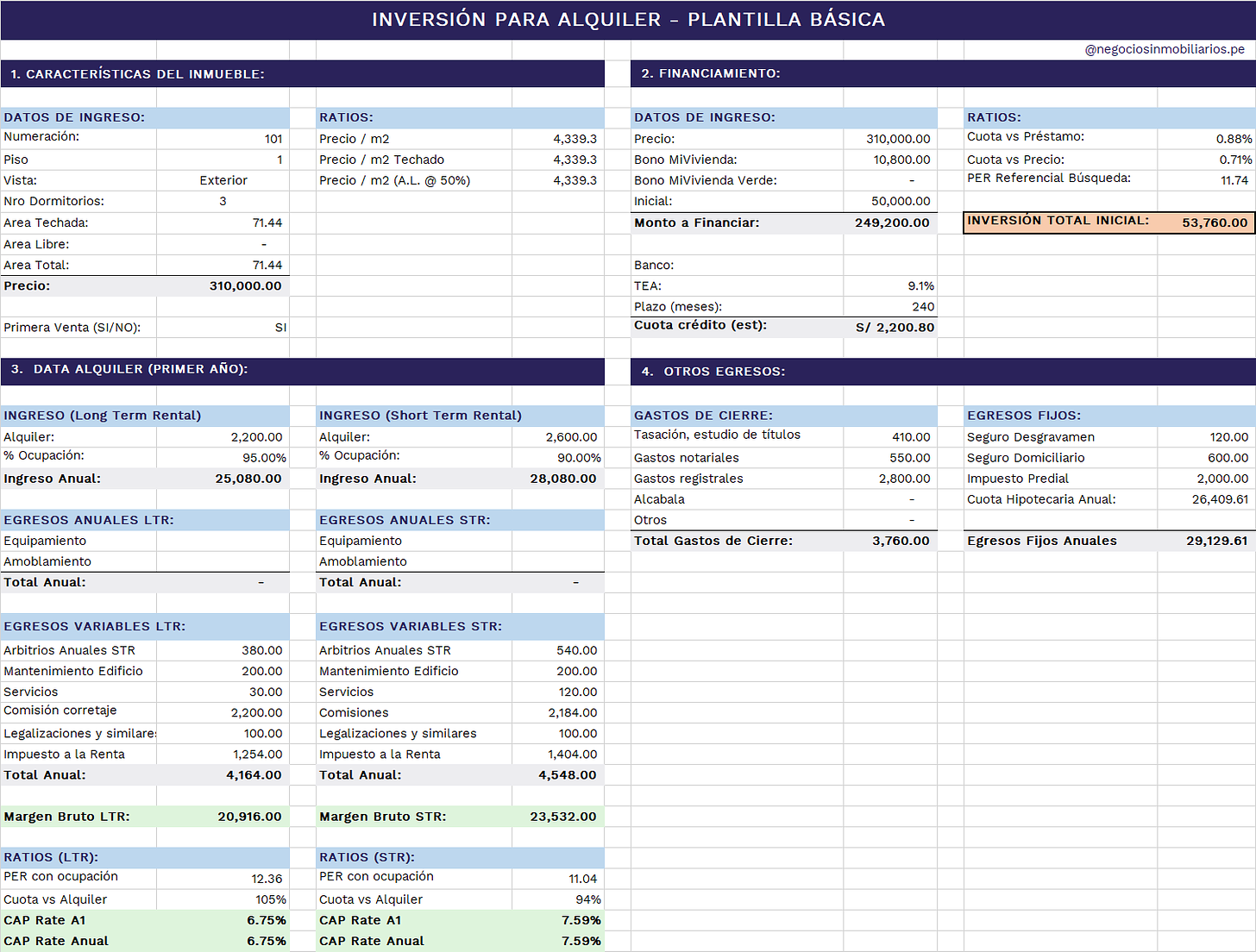Click the Comisión corretaje value 2,200.00
1256x952 pixels.
(223, 712)
